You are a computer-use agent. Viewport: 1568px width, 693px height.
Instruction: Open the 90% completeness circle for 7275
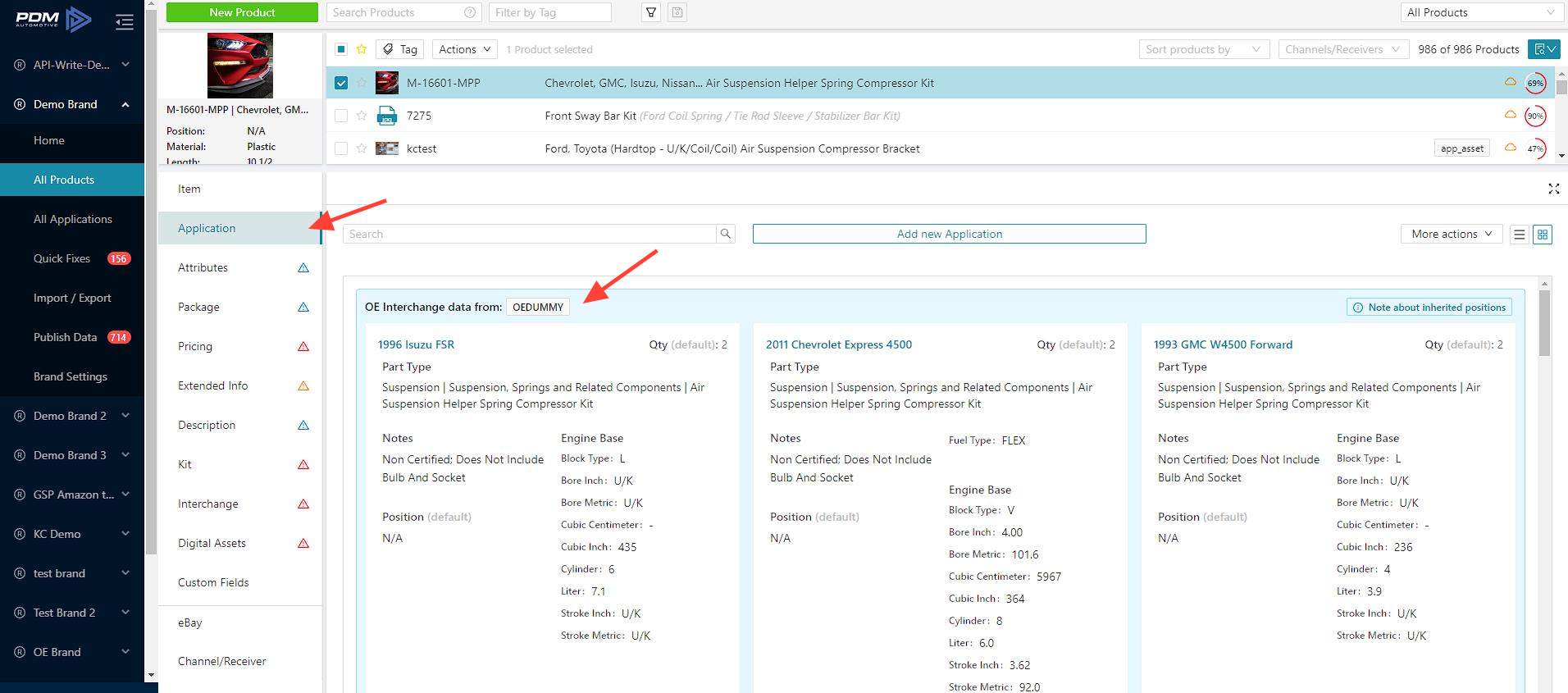1535,116
